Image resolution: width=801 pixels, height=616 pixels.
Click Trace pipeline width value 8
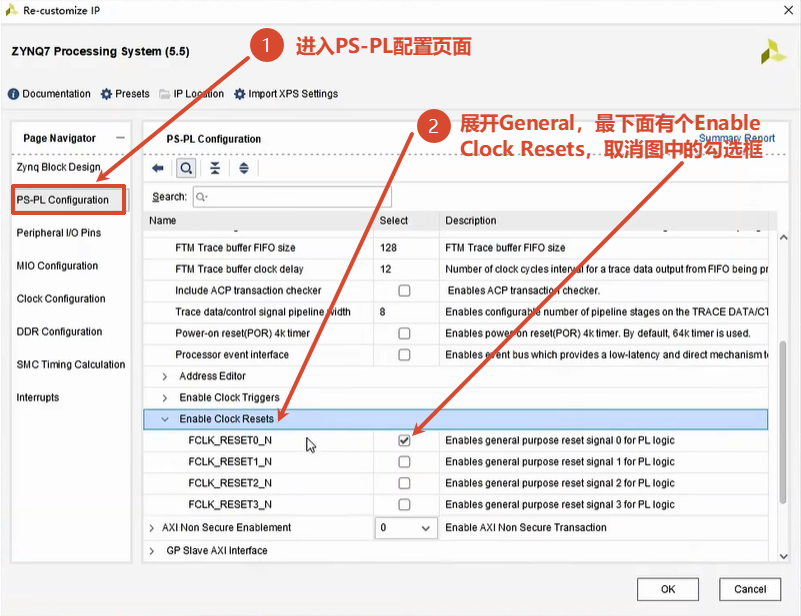coord(382,312)
